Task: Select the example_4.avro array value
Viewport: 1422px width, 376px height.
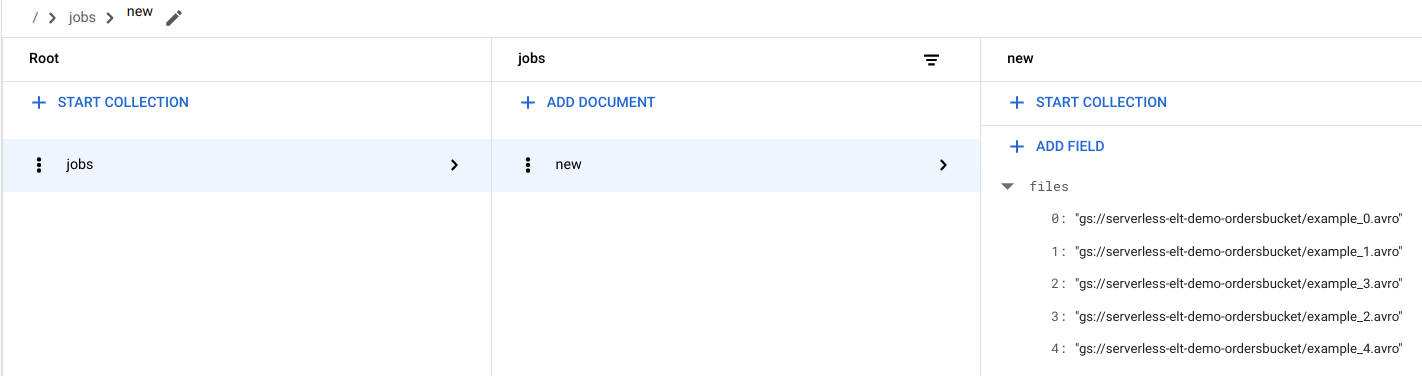Action: coord(1239,349)
